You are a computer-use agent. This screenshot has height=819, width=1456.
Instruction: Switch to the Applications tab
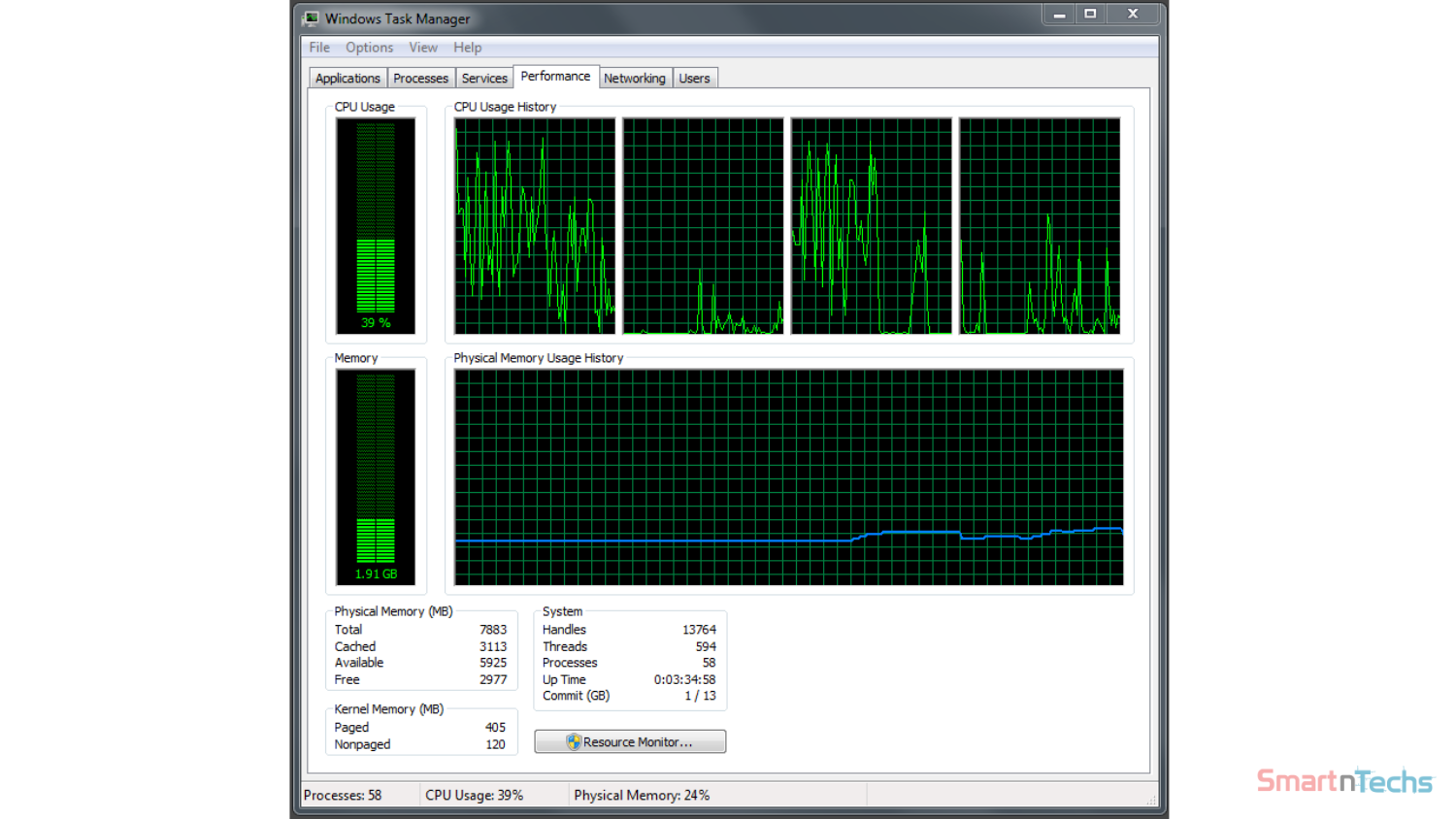coord(347,79)
